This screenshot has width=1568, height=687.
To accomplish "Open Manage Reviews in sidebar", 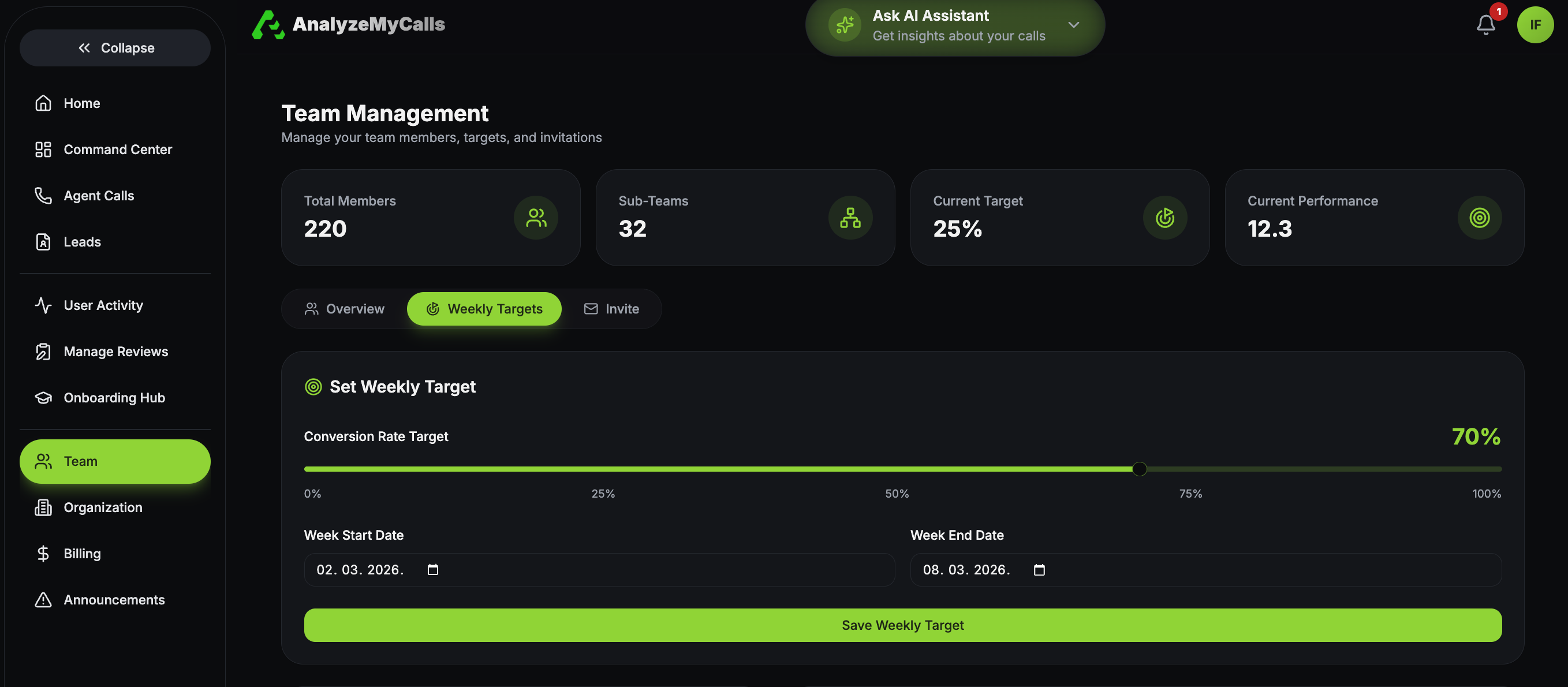I will click(x=115, y=352).
